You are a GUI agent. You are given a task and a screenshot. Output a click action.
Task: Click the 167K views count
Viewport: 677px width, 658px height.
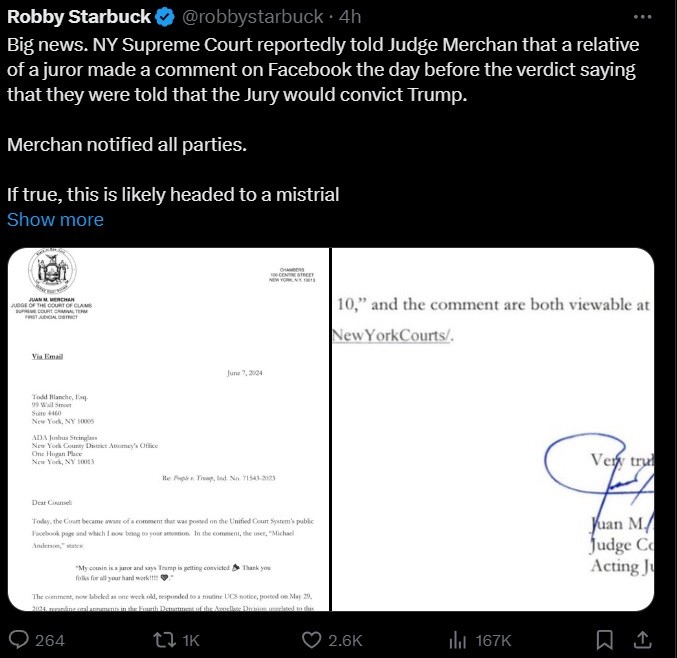pyautogui.click(x=493, y=640)
